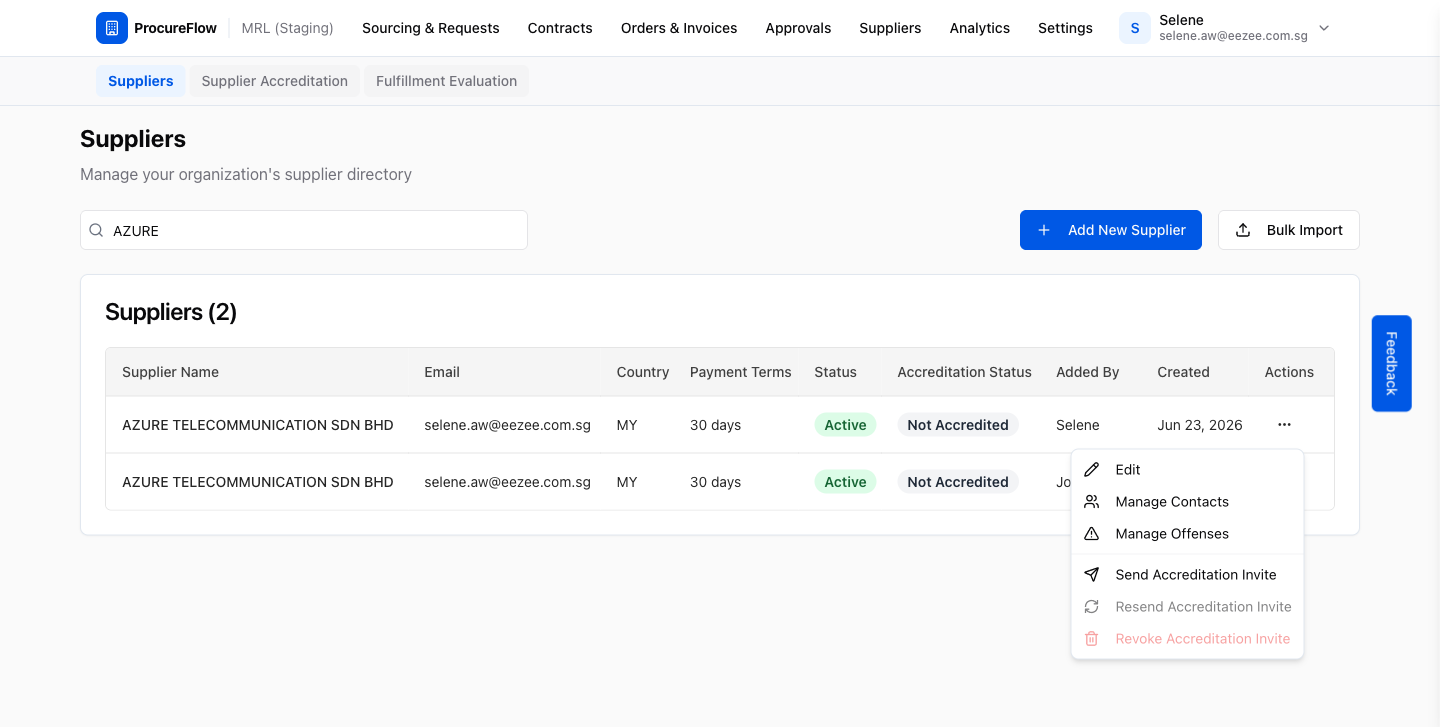This screenshot has width=1440, height=727.
Task: Click the Status column header
Action: (x=835, y=372)
